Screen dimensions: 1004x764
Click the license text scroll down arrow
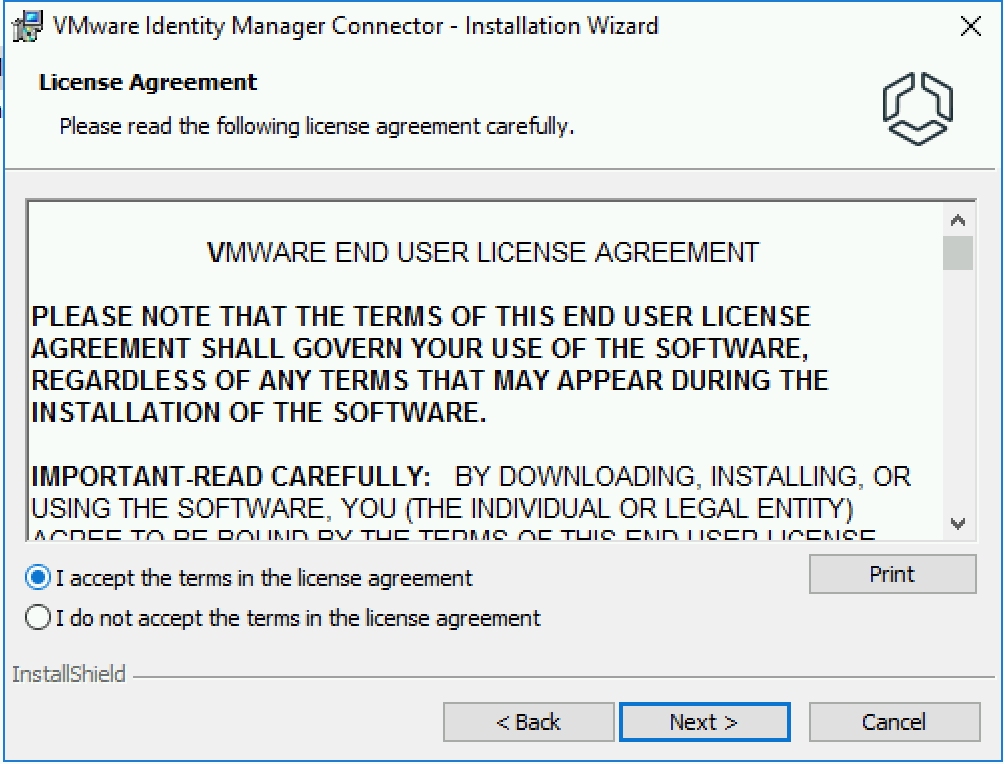pyautogui.click(x=958, y=523)
